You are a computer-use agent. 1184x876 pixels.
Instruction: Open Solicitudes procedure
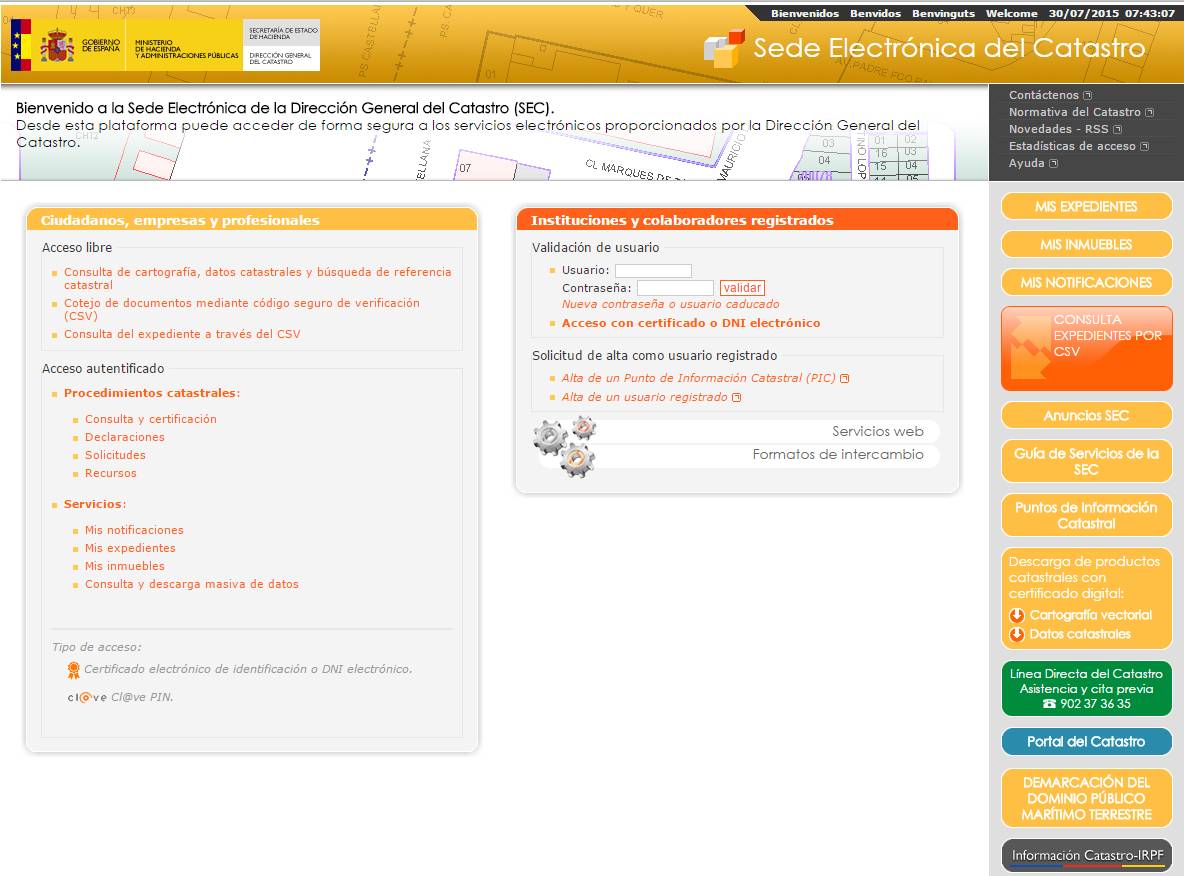pyautogui.click(x=115, y=455)
